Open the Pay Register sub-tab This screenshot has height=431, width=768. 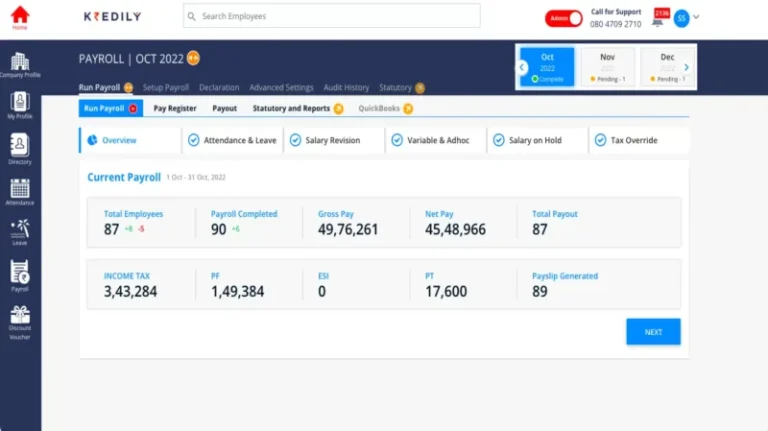click(x=175, y=108)
